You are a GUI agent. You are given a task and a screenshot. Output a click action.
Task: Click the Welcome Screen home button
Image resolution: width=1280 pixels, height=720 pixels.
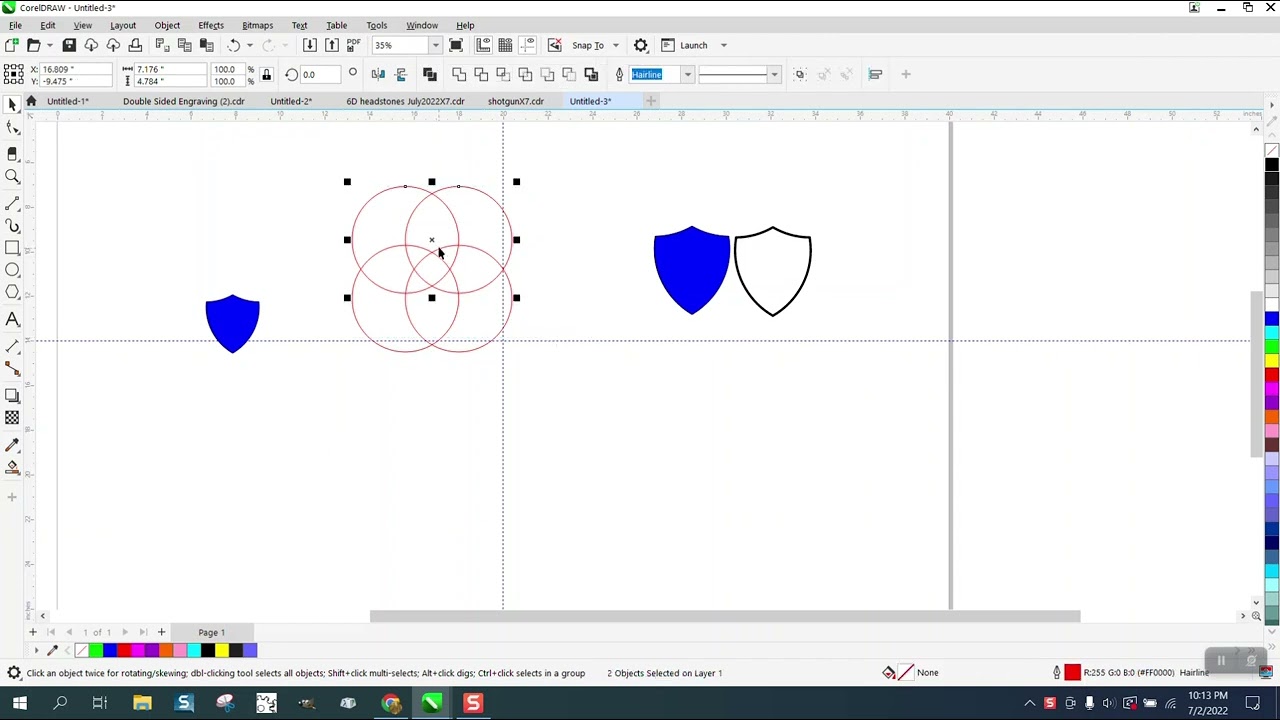click(31, 101)
